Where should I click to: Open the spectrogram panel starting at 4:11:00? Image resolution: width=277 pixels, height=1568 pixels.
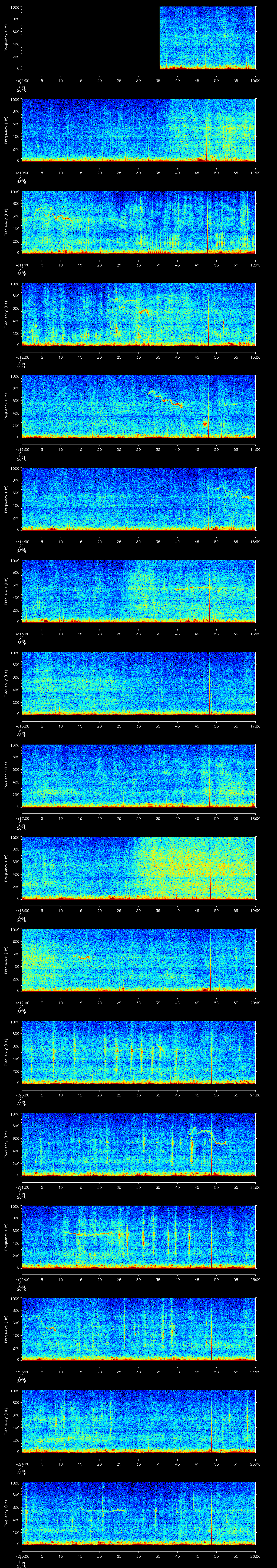pos(138,222)
